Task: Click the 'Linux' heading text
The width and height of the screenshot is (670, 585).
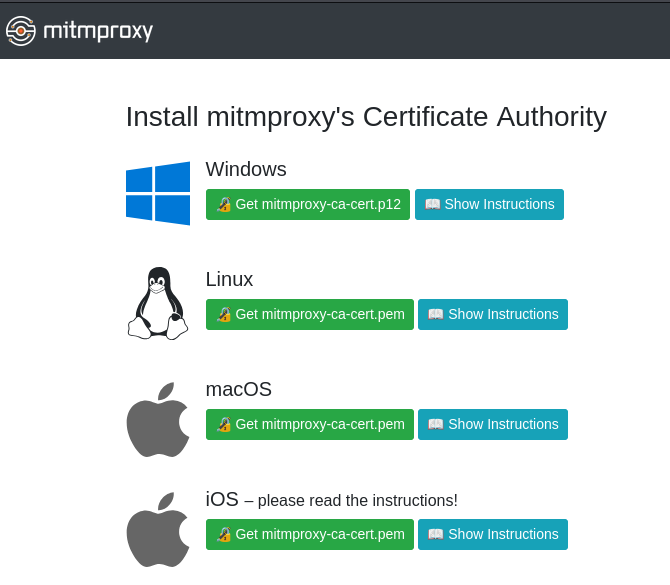Action: (229, 279)
